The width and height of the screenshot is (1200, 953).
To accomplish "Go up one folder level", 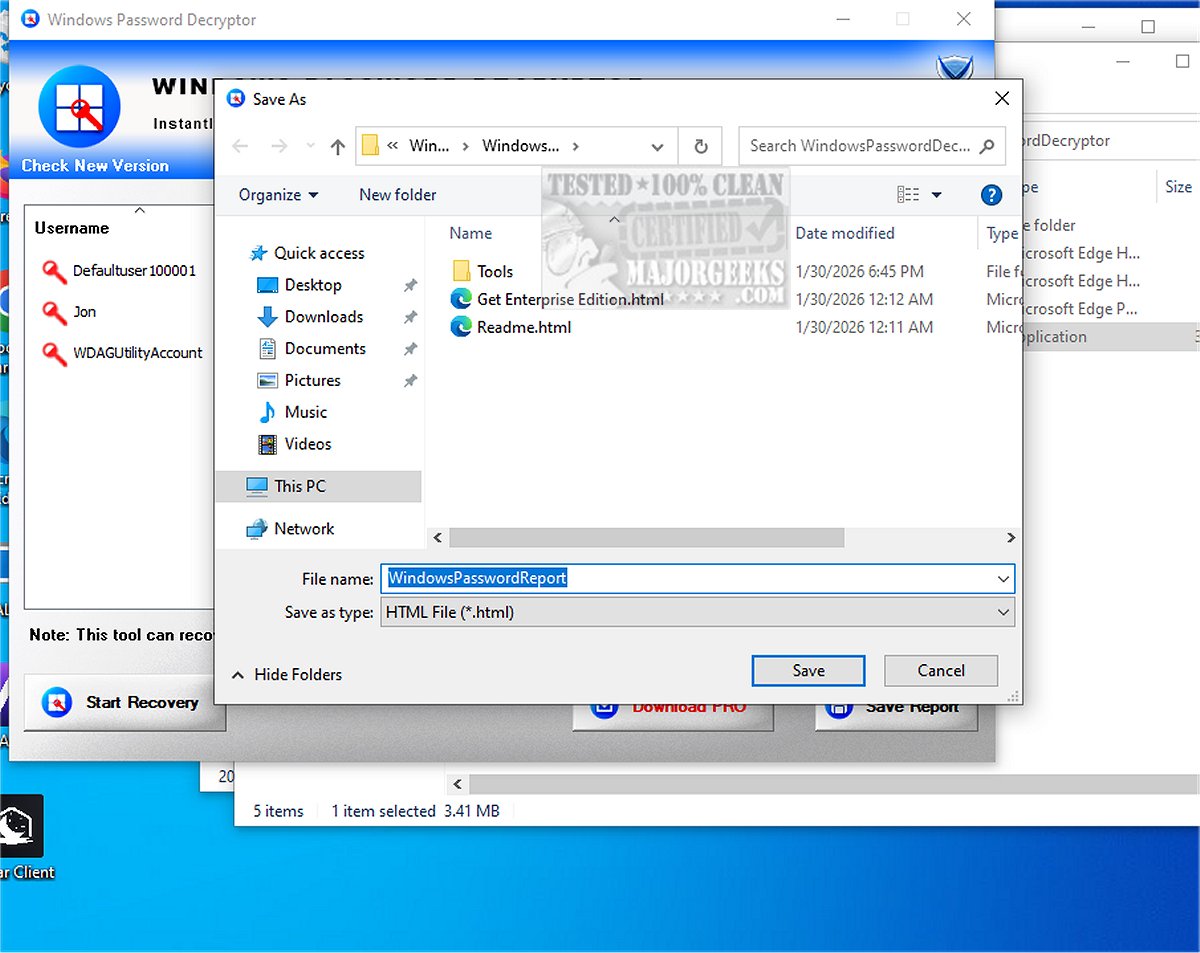I will (338, 146).
